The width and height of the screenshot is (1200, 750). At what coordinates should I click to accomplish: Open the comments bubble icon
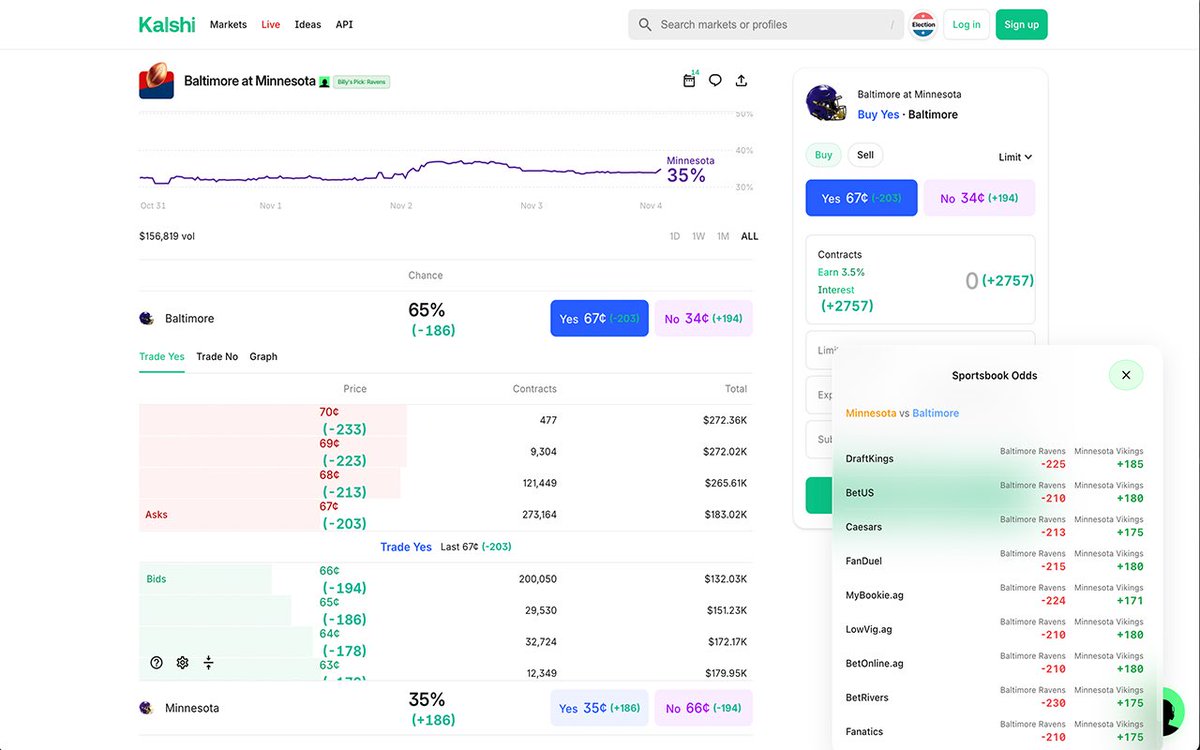click(x=715, y=80)
